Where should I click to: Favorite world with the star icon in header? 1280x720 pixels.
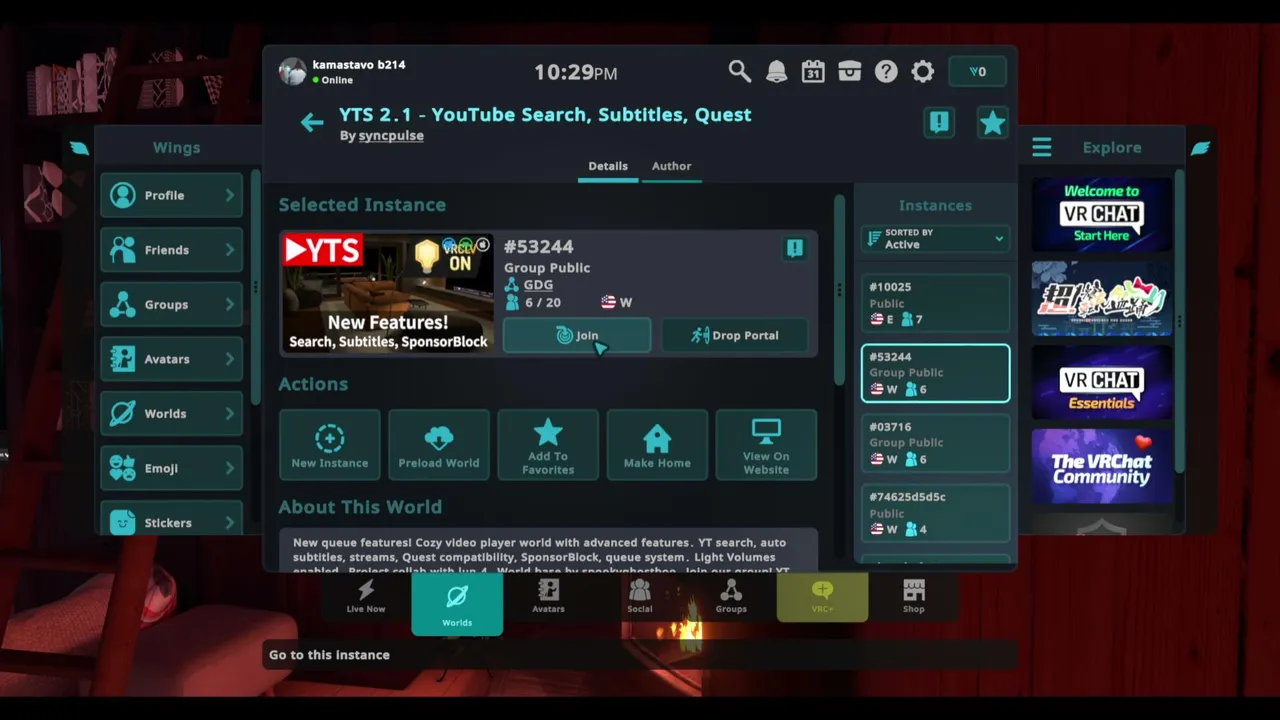point(992,122)
